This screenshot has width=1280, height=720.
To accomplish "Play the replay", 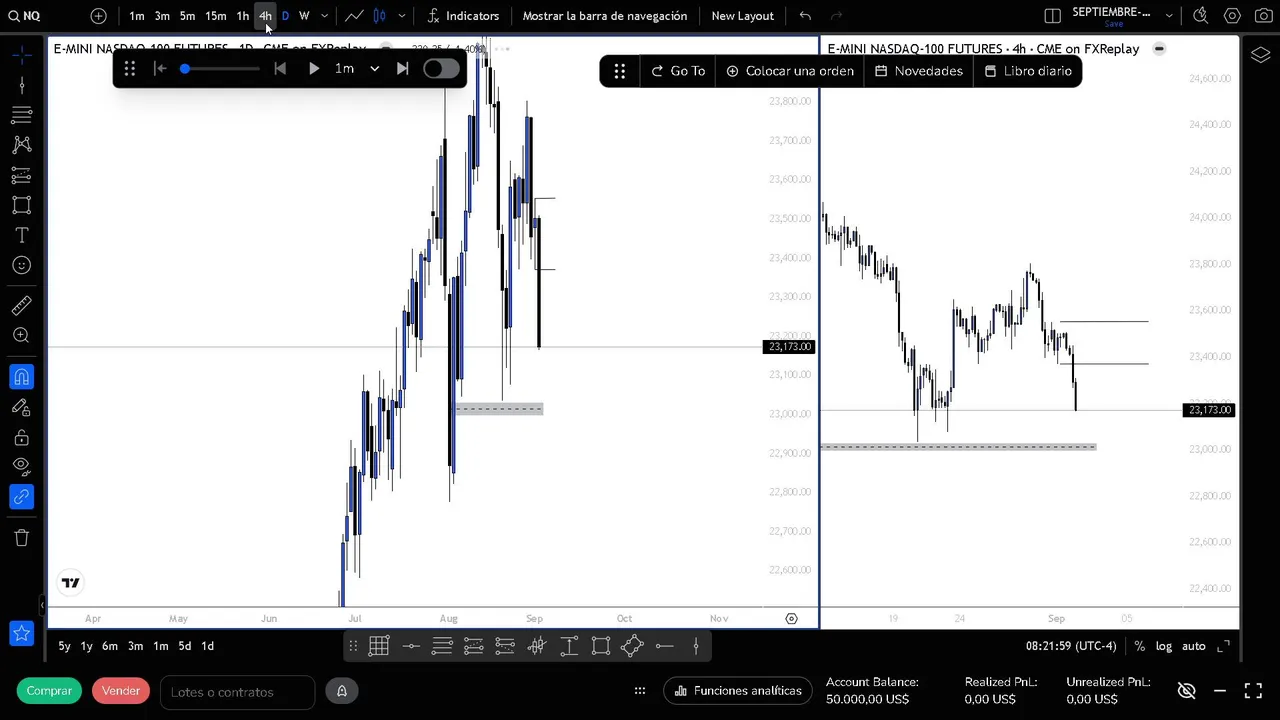I will coord(313,69).
